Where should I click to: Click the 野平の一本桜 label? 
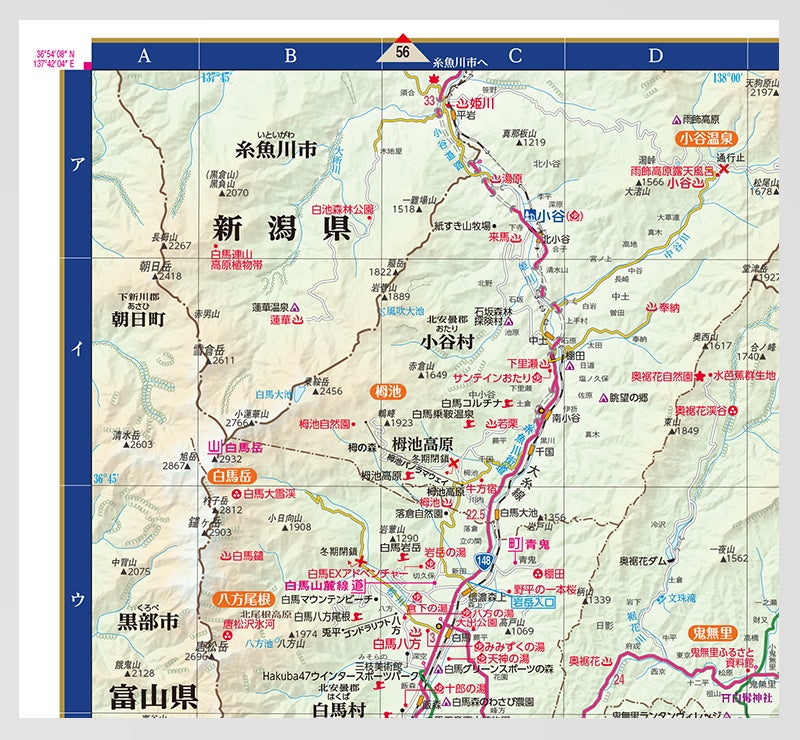click(x=545, y=589)
